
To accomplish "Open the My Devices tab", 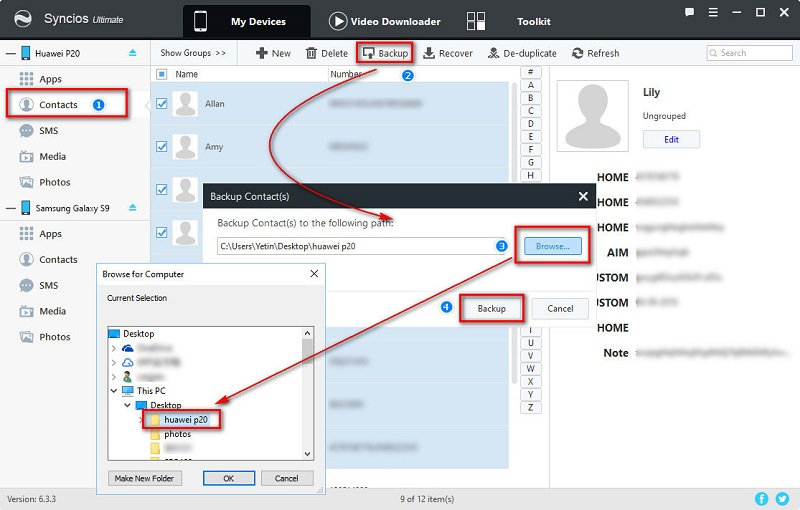I will 246,21.
